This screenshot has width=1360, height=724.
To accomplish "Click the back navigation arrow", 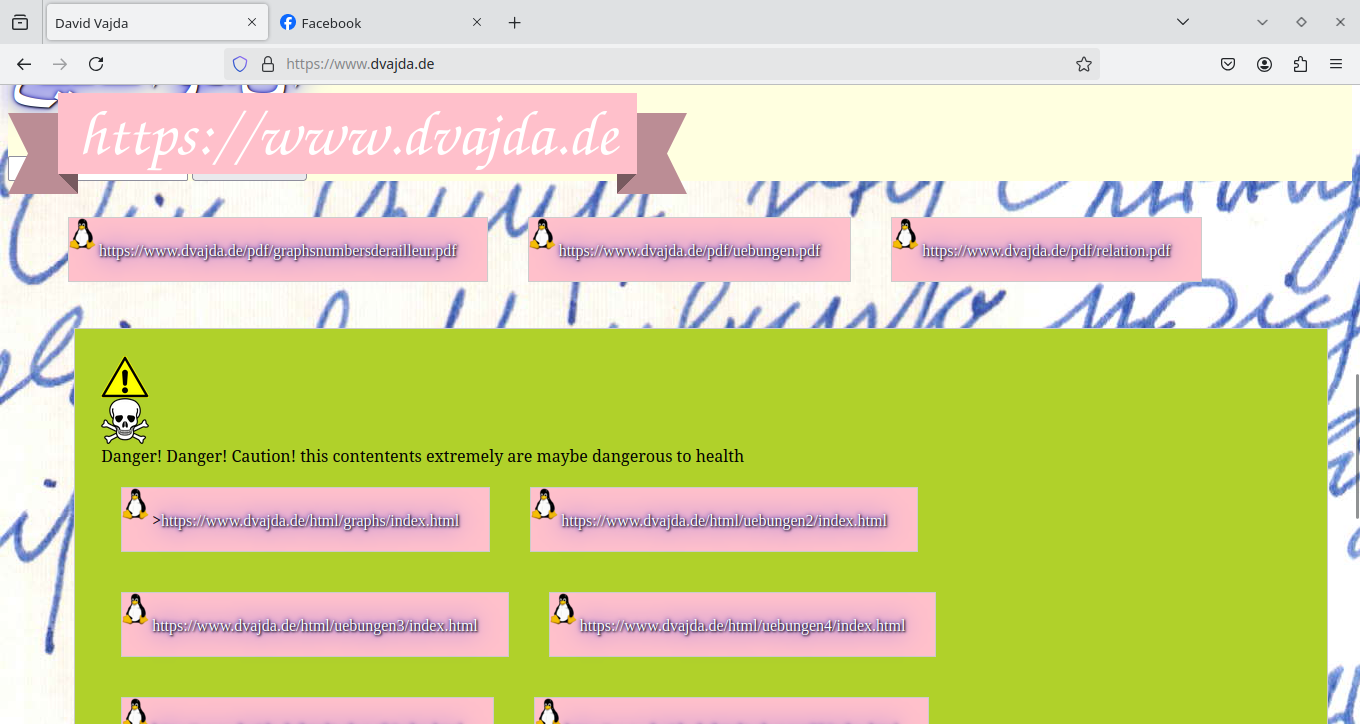I will pos(24,63).
